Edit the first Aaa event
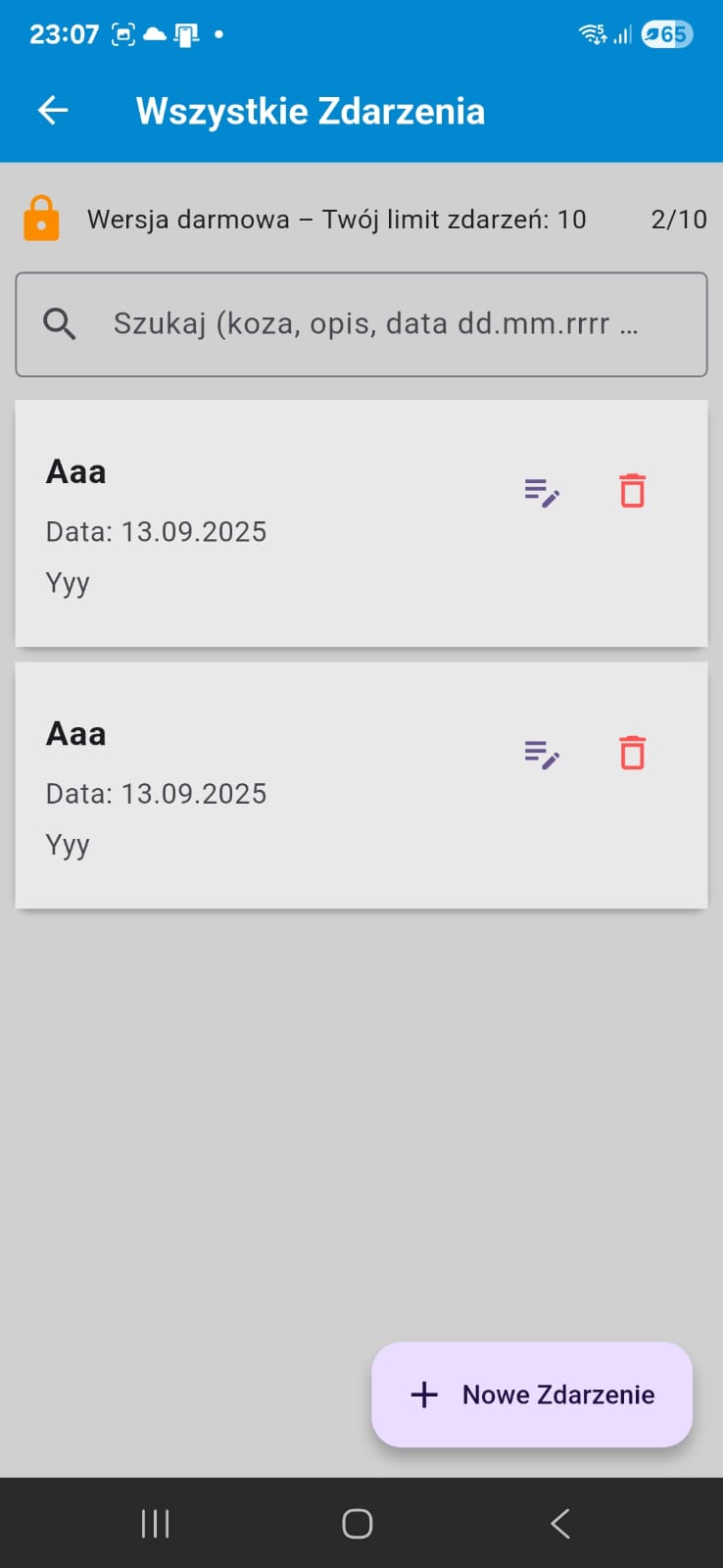The image size is (723, 1568). point(541,492)
